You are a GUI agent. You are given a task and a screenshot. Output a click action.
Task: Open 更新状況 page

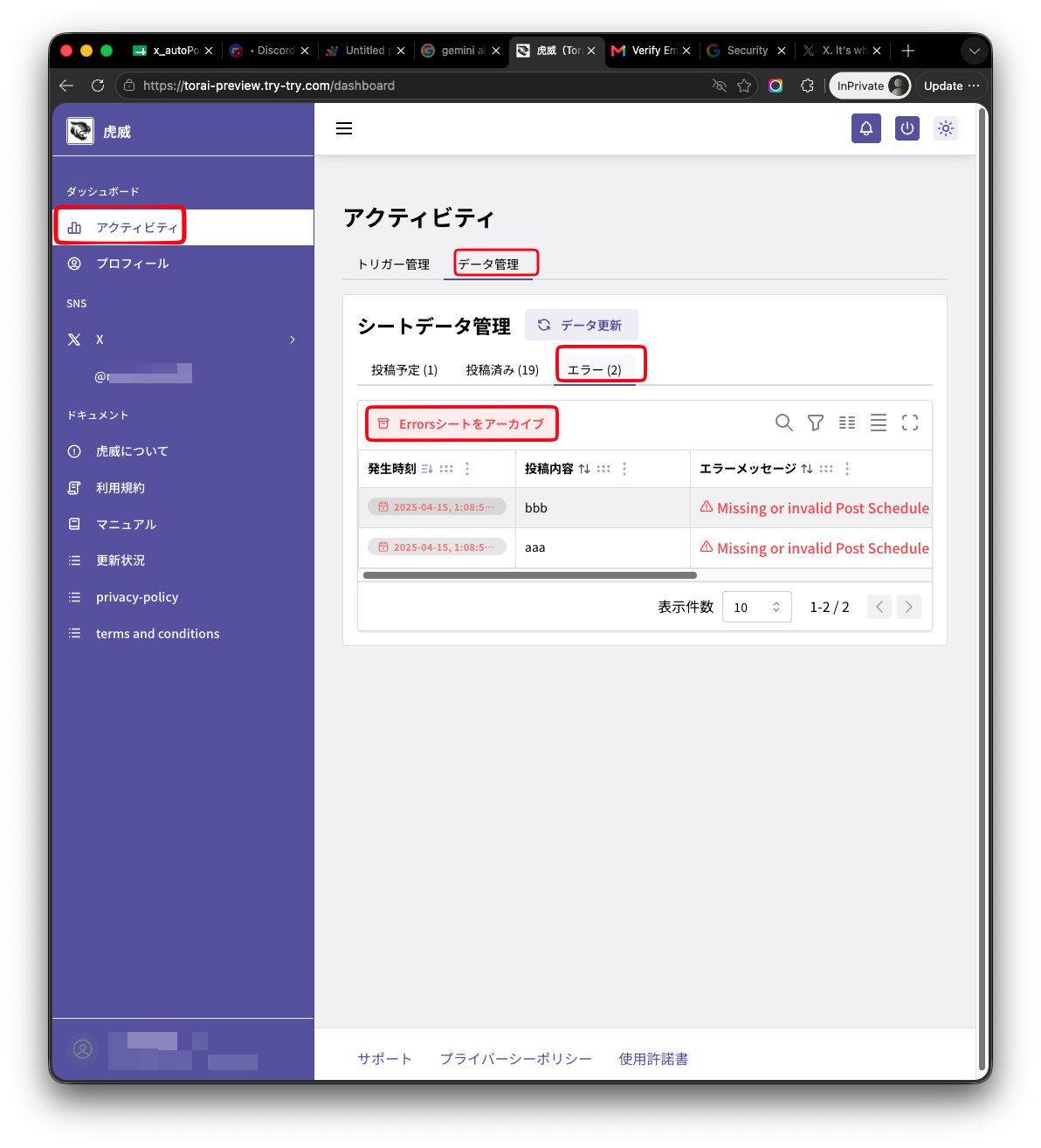183,560
